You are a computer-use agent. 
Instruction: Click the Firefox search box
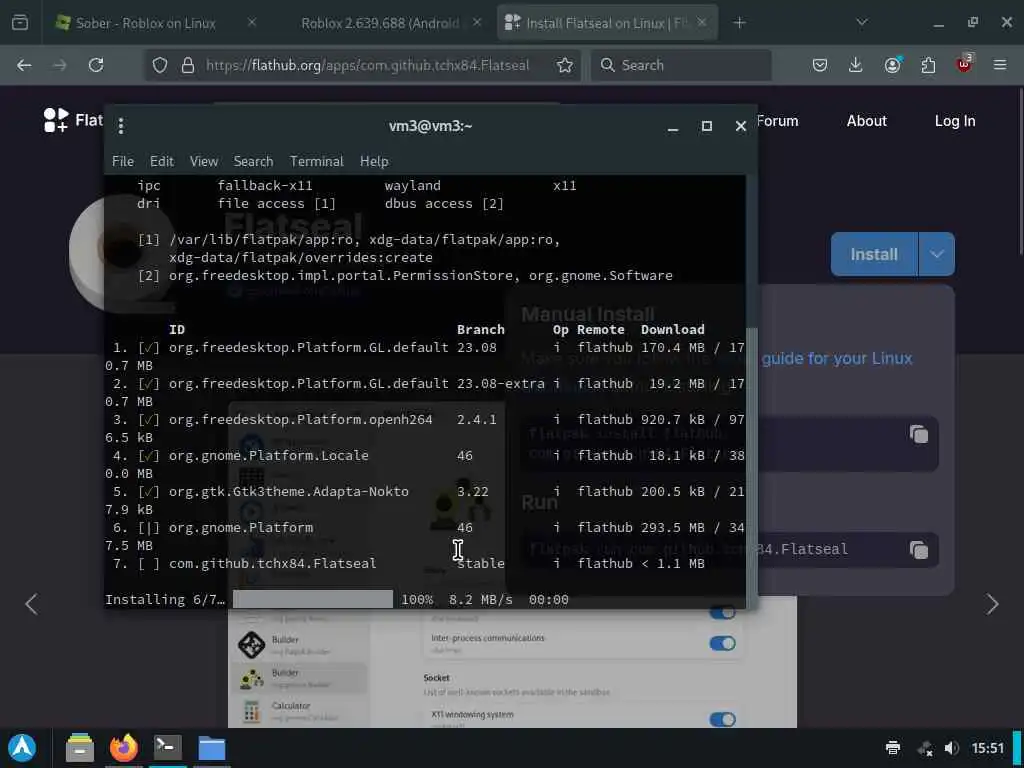click(681, 65)
